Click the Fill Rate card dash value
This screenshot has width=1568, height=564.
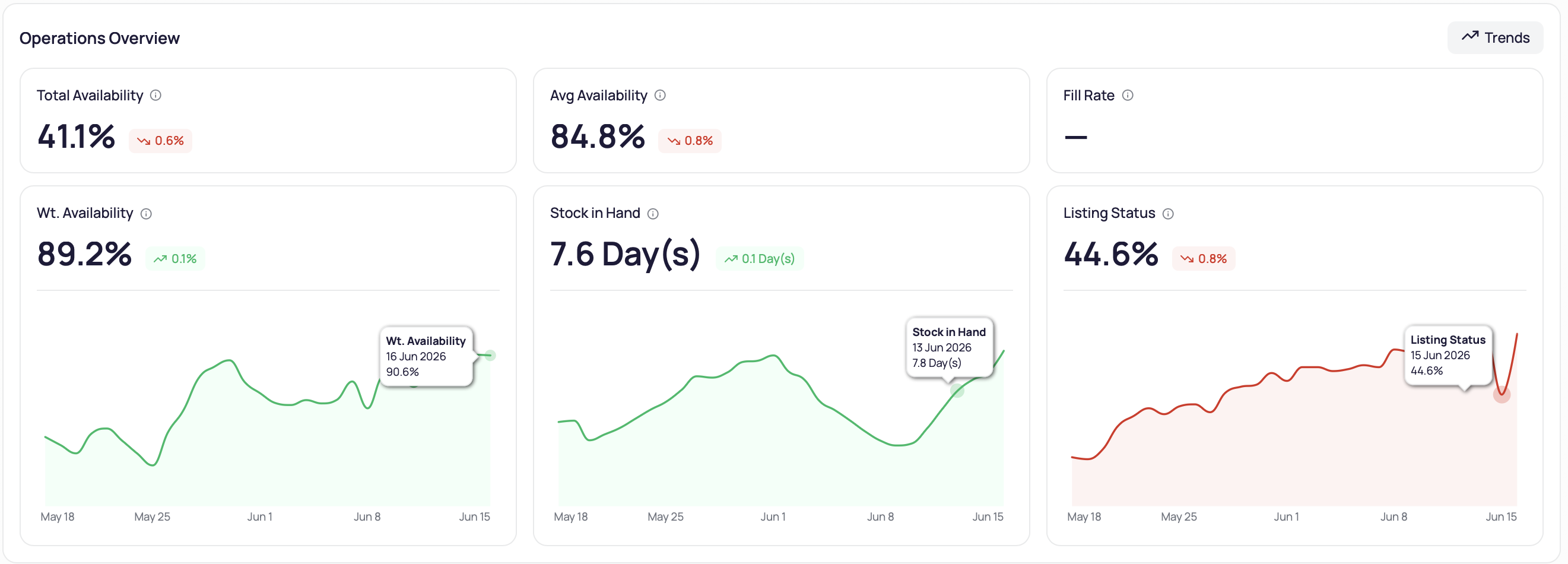click(x=1075, y=138)
